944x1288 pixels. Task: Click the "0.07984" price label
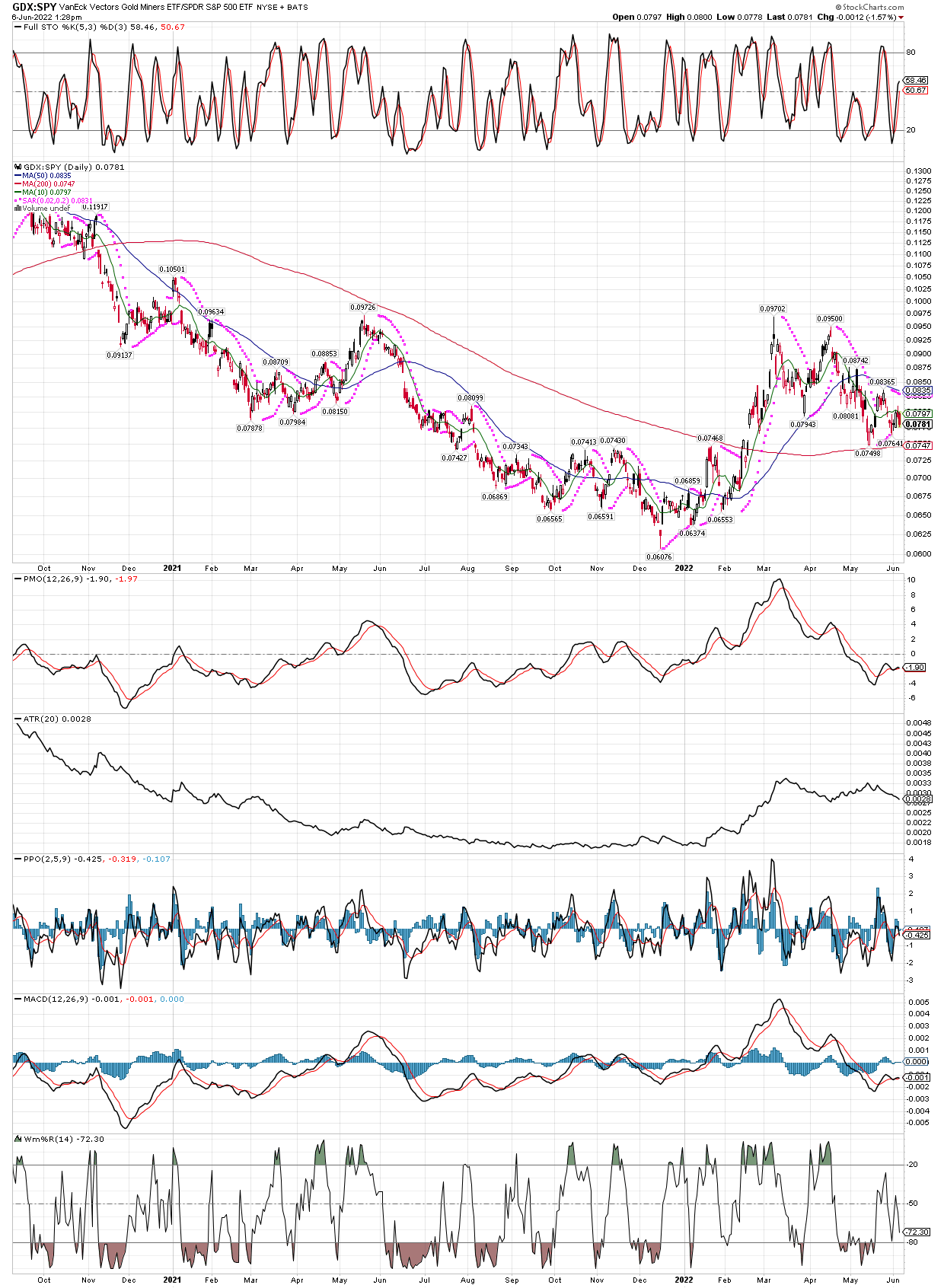292,422
